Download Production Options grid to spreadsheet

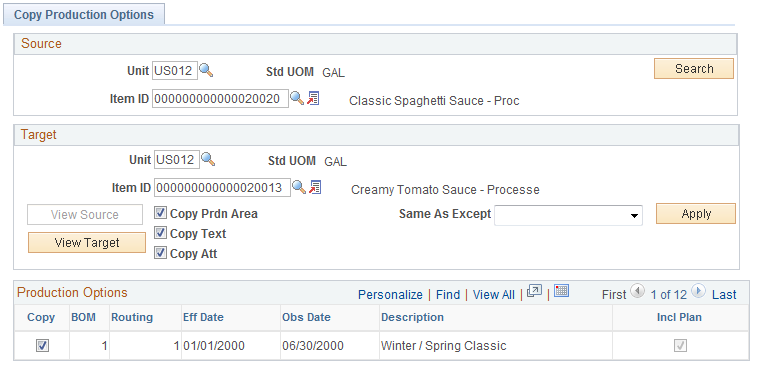pos(561,291)
